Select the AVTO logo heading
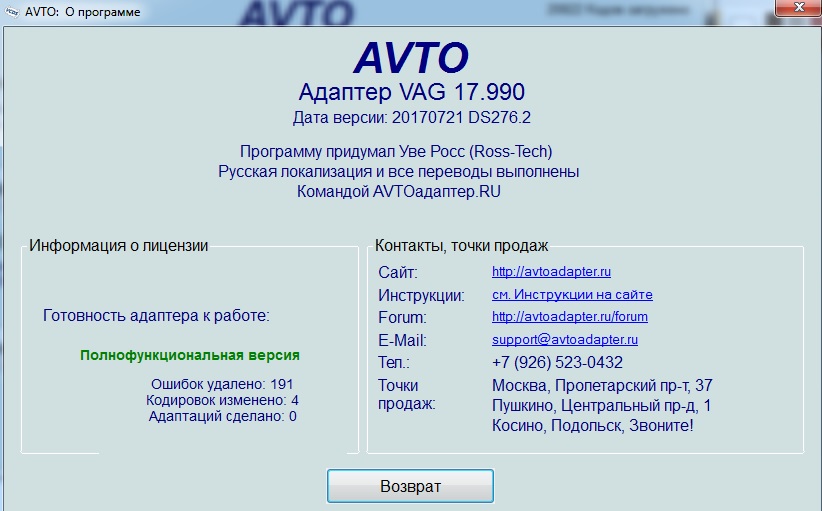Screen dimensions: 822x511 point(411,57)
